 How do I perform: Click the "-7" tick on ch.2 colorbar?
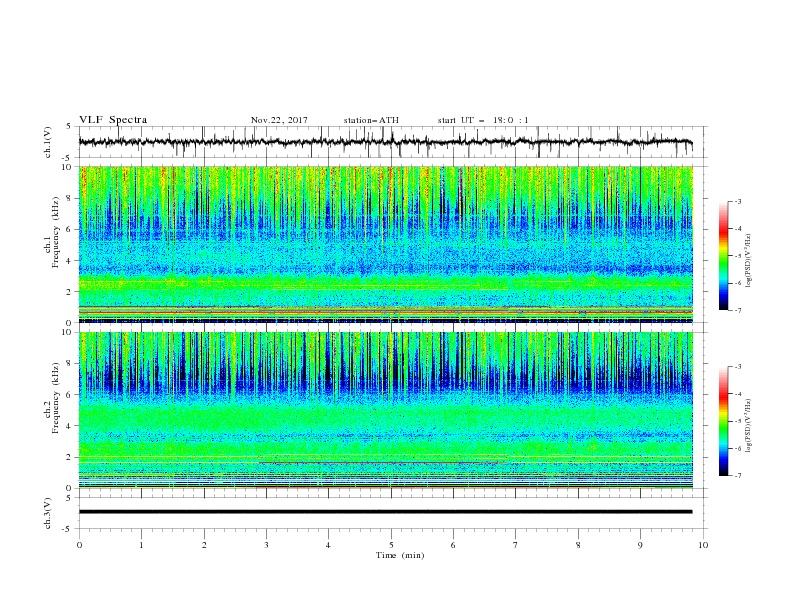point(738,476)
